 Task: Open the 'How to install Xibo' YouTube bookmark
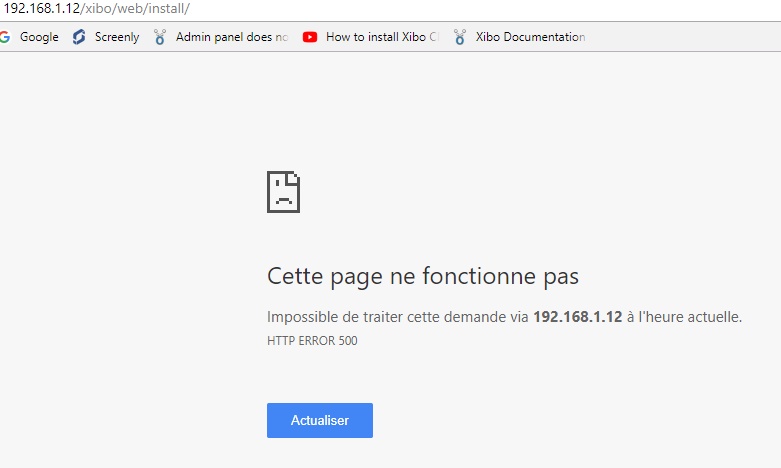coord(370,37)
